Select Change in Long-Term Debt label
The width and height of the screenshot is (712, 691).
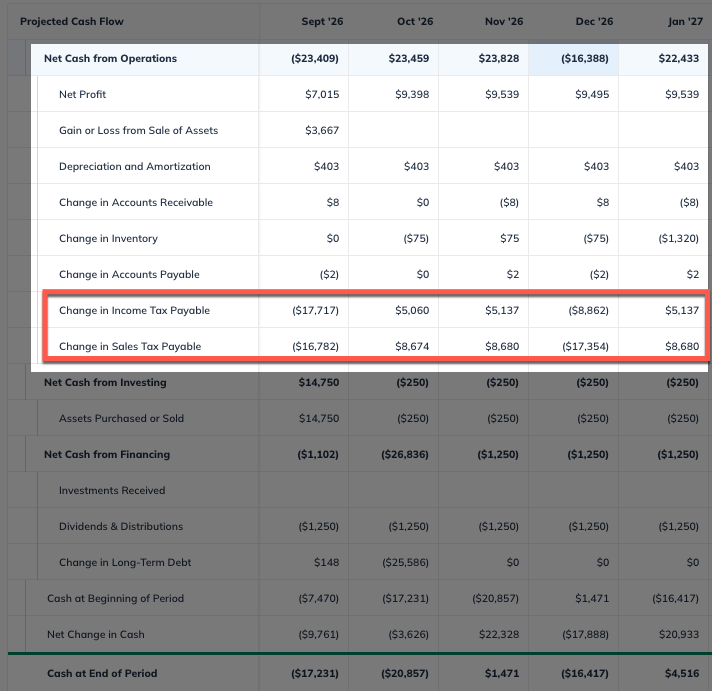pos(125,563)
